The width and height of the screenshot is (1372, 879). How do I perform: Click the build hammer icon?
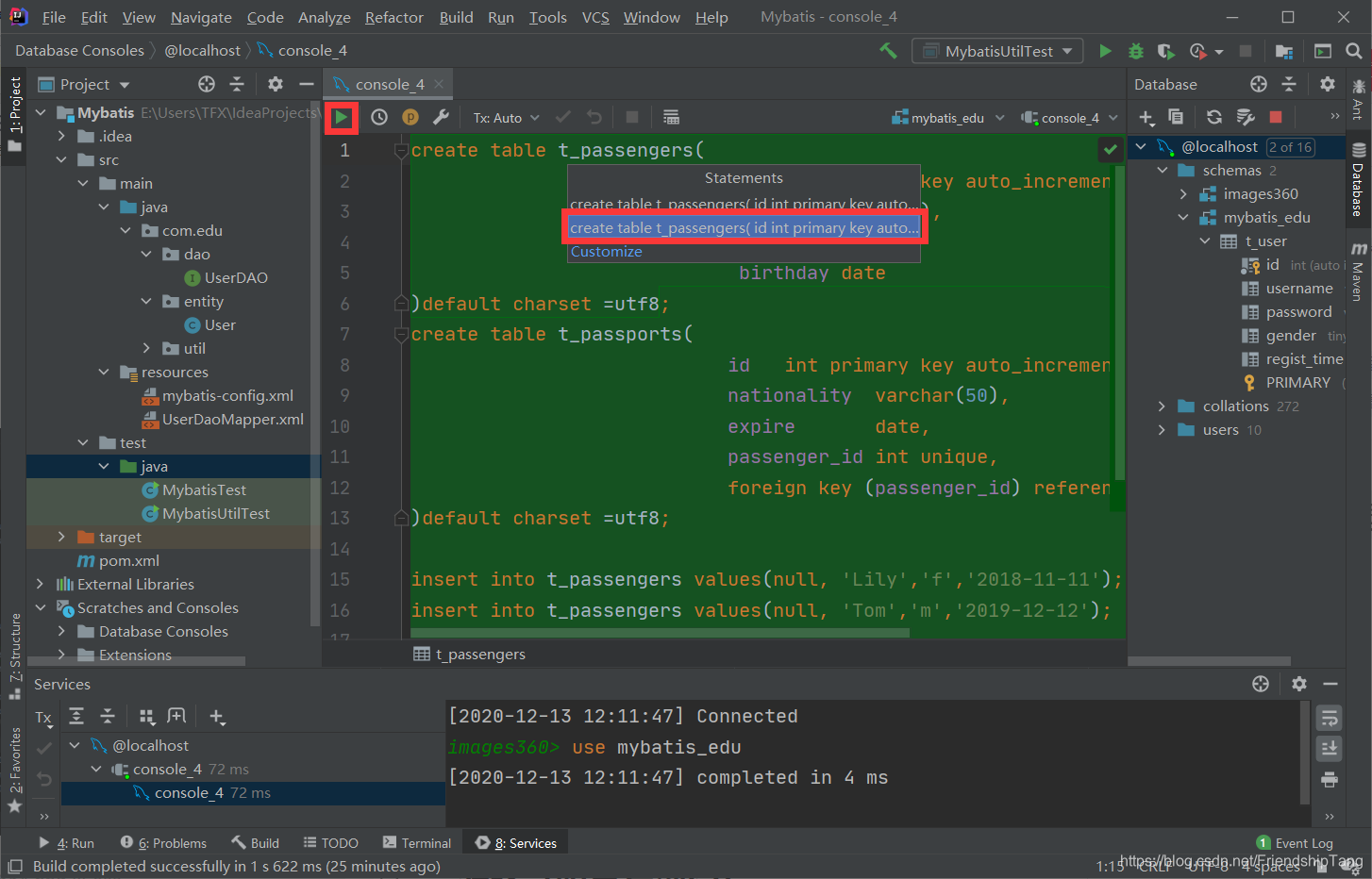888,51
